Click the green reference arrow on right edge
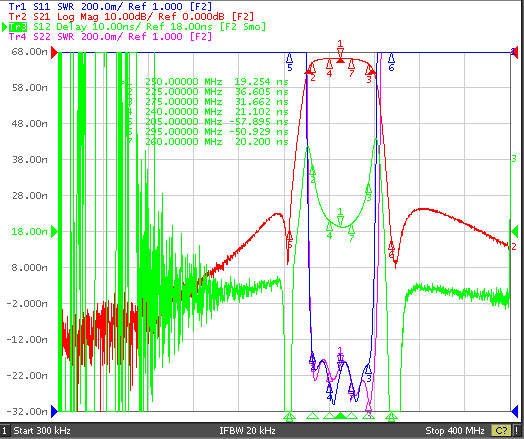The width and height of the screenshot is (524, 439). (x=515, y=232)
